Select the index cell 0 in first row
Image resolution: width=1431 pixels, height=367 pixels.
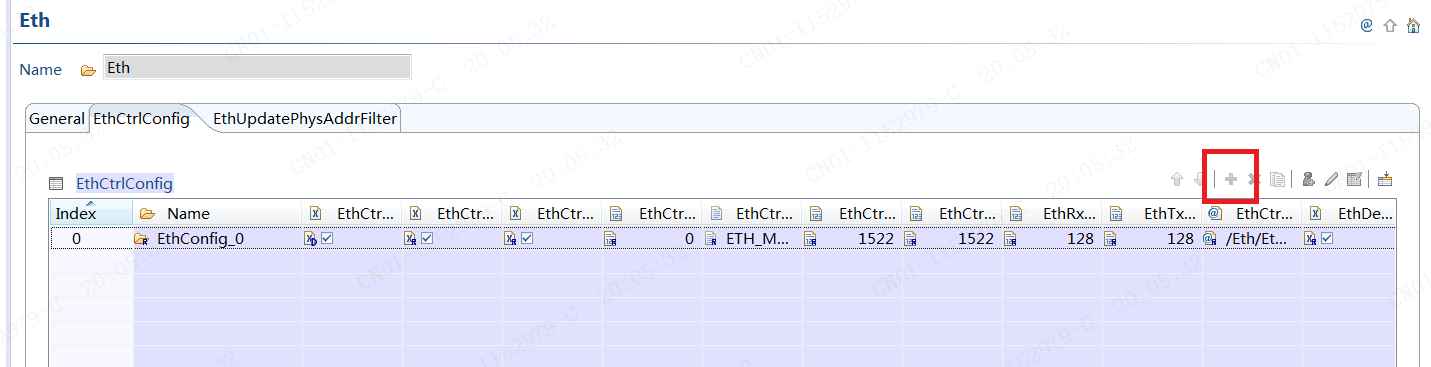(x=91, y=239)
